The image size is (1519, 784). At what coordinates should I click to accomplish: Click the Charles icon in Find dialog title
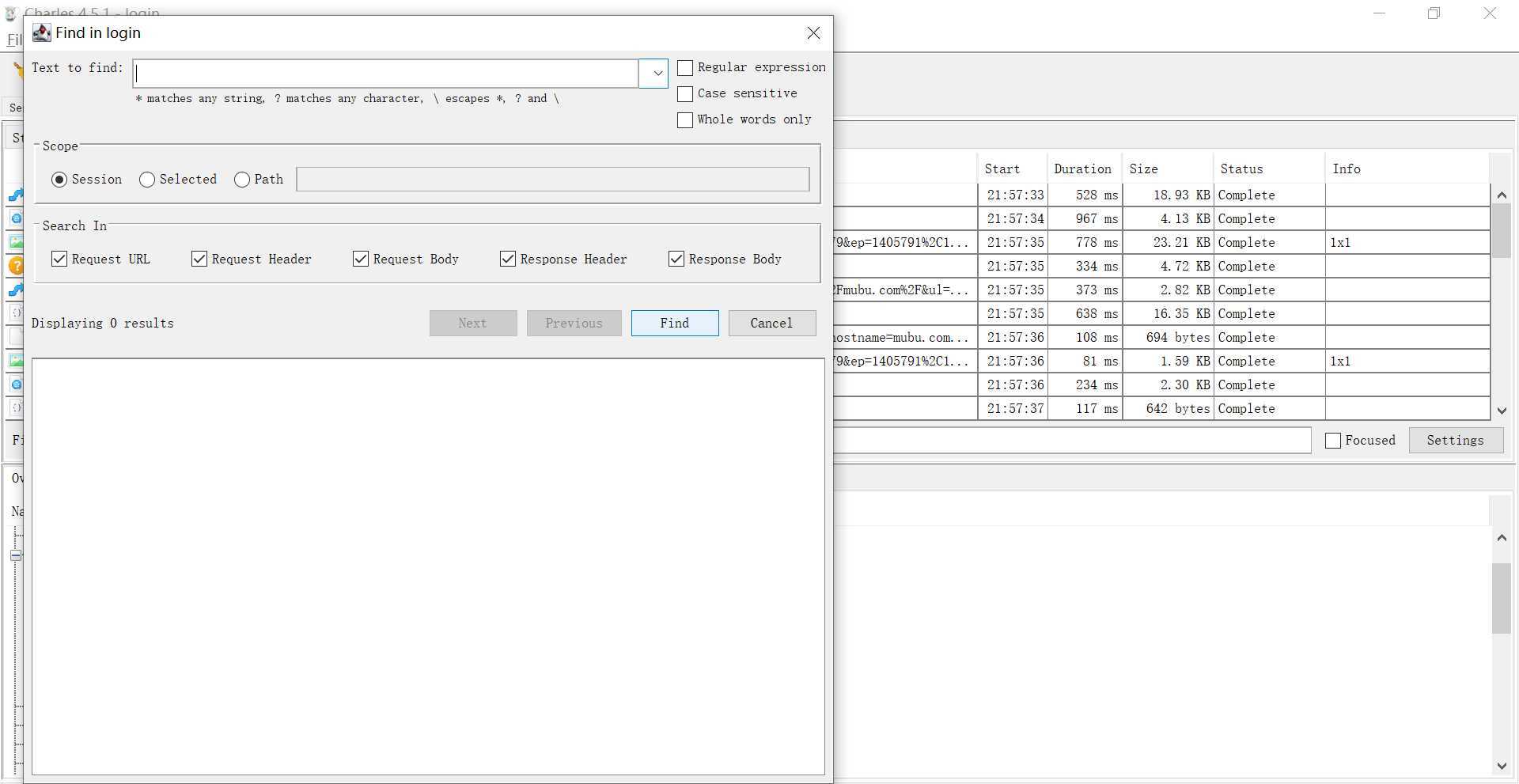tap(41, 32)
